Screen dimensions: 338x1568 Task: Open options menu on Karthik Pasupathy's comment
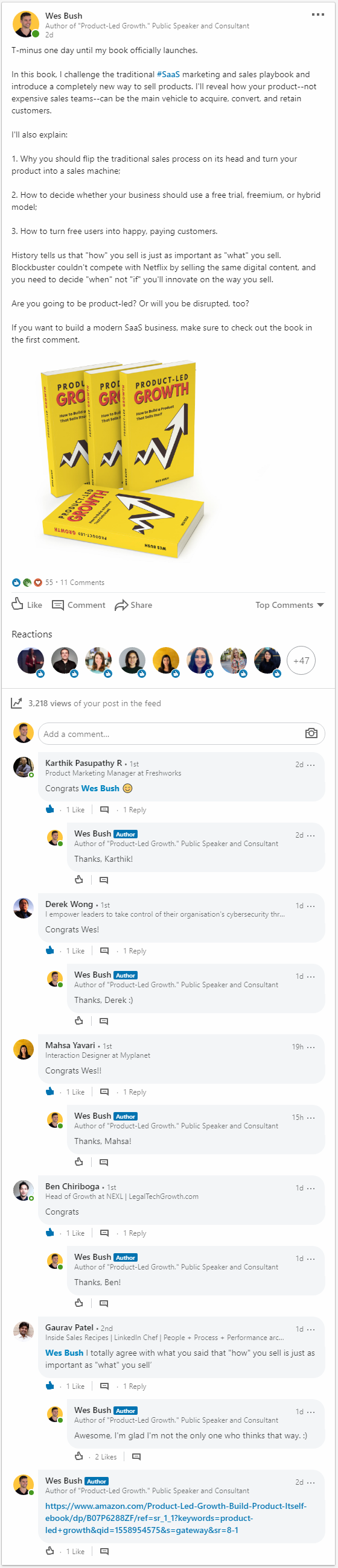(x=311, y=765)
